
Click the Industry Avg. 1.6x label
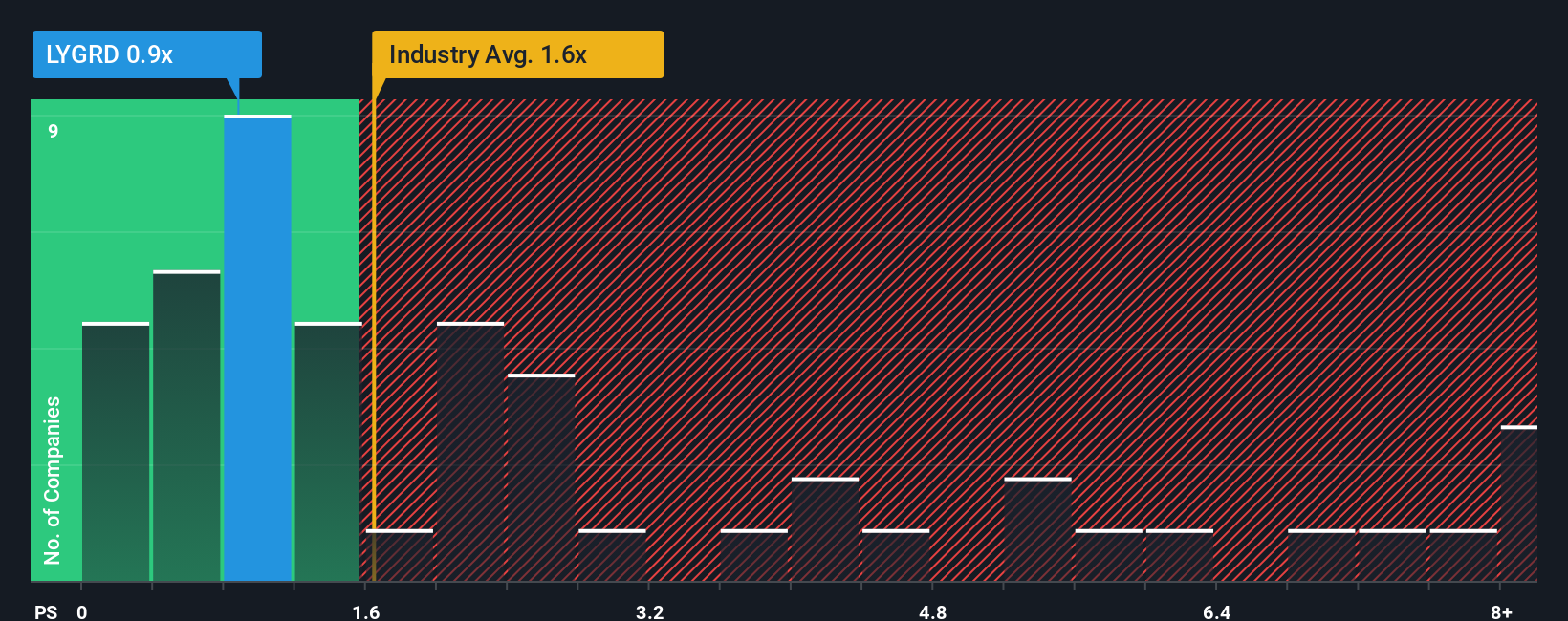tap(517, 54)
